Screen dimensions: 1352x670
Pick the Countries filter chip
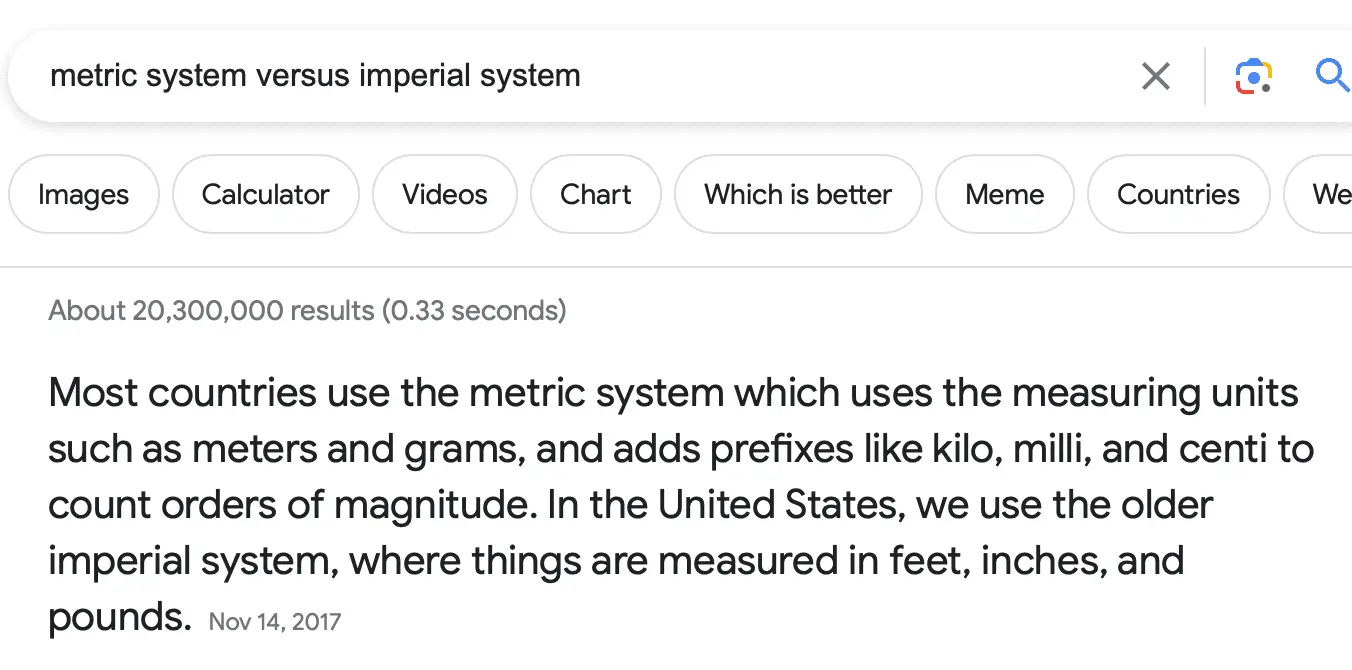(x=1178, y=194)
